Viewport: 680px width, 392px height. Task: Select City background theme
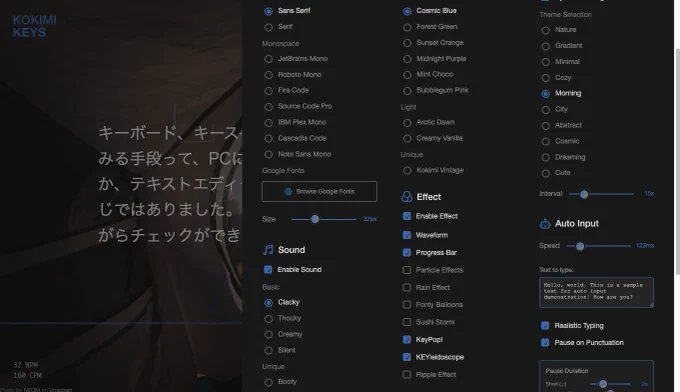(546, 109)
